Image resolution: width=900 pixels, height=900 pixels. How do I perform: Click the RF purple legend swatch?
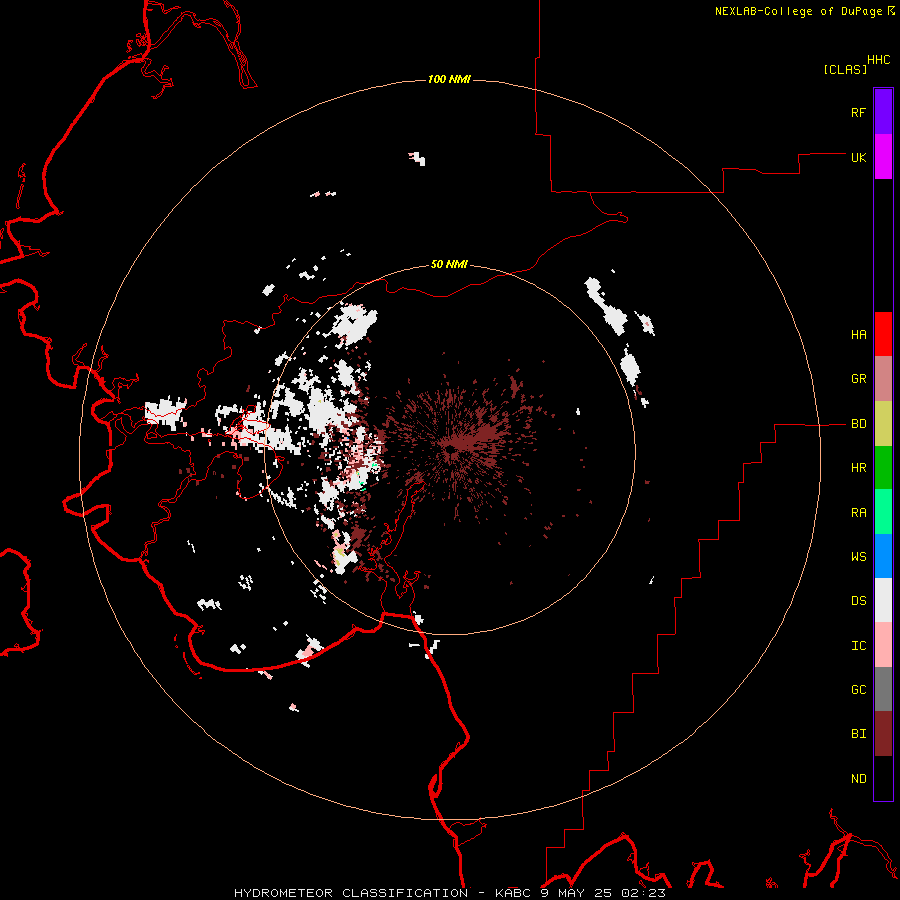coord(883,112)
